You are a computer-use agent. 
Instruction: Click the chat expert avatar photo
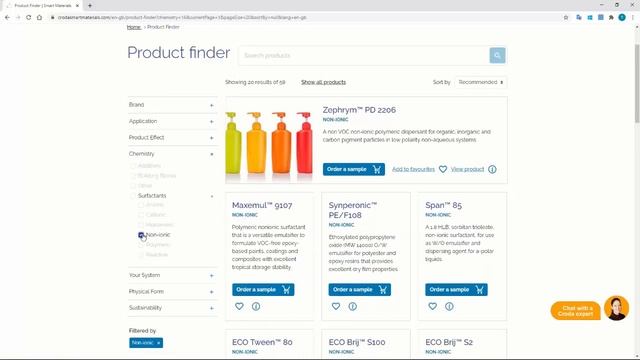[616, 308]
